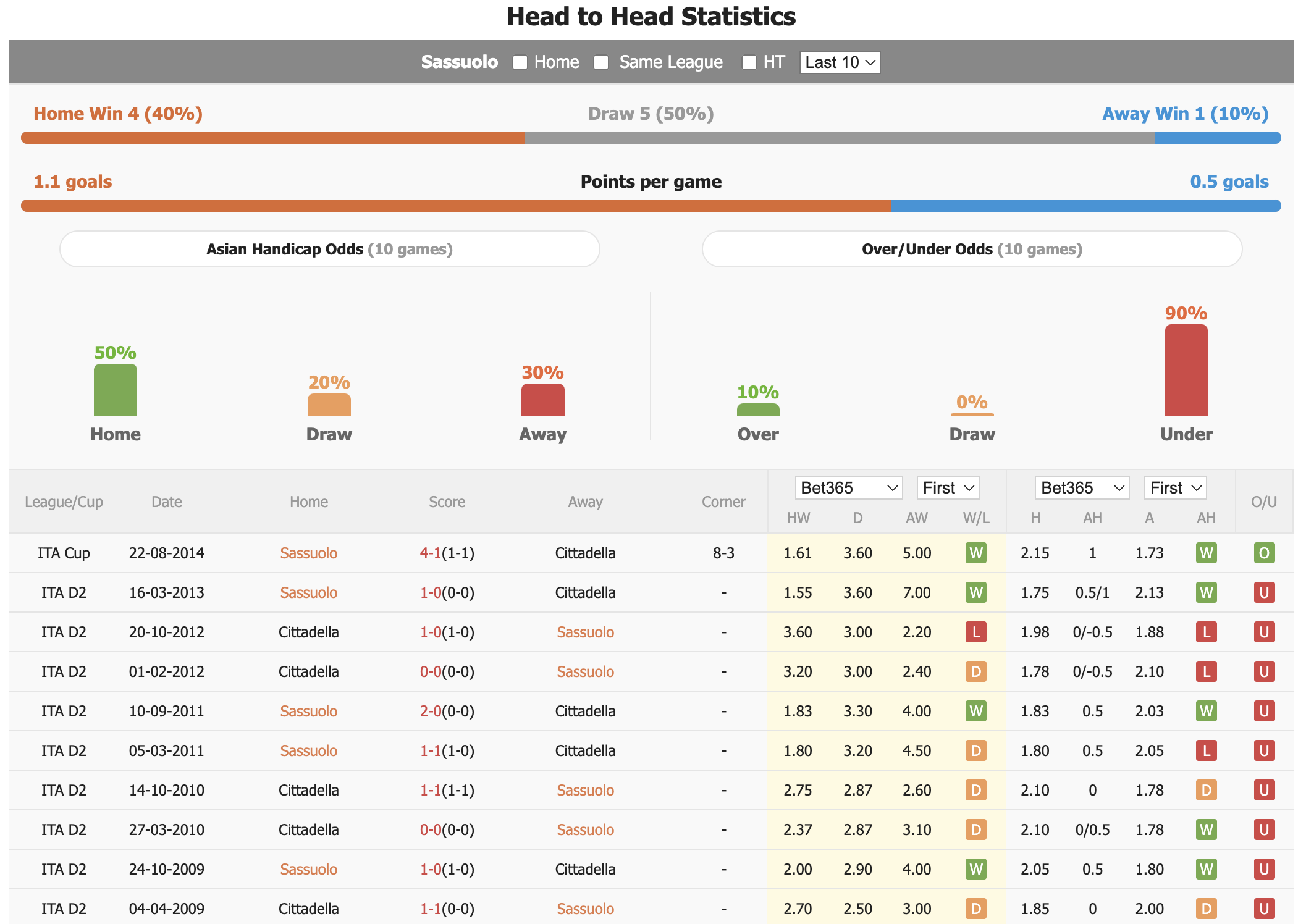Open the Bet365 dropdown above HW column
Screen dimensions: 1306x924
coord(848,488)
